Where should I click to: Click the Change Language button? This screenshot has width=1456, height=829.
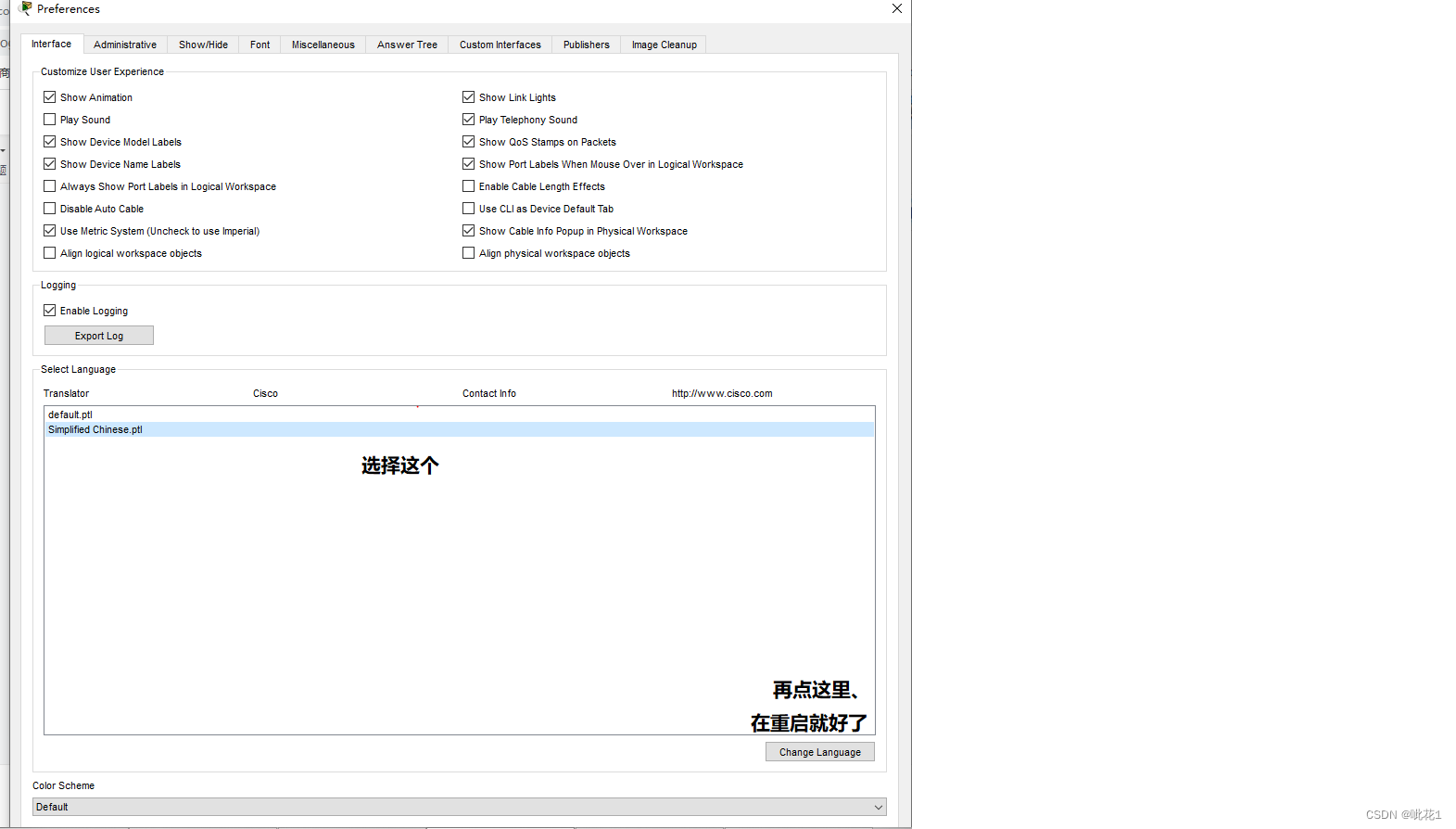[x=820, y=752]
